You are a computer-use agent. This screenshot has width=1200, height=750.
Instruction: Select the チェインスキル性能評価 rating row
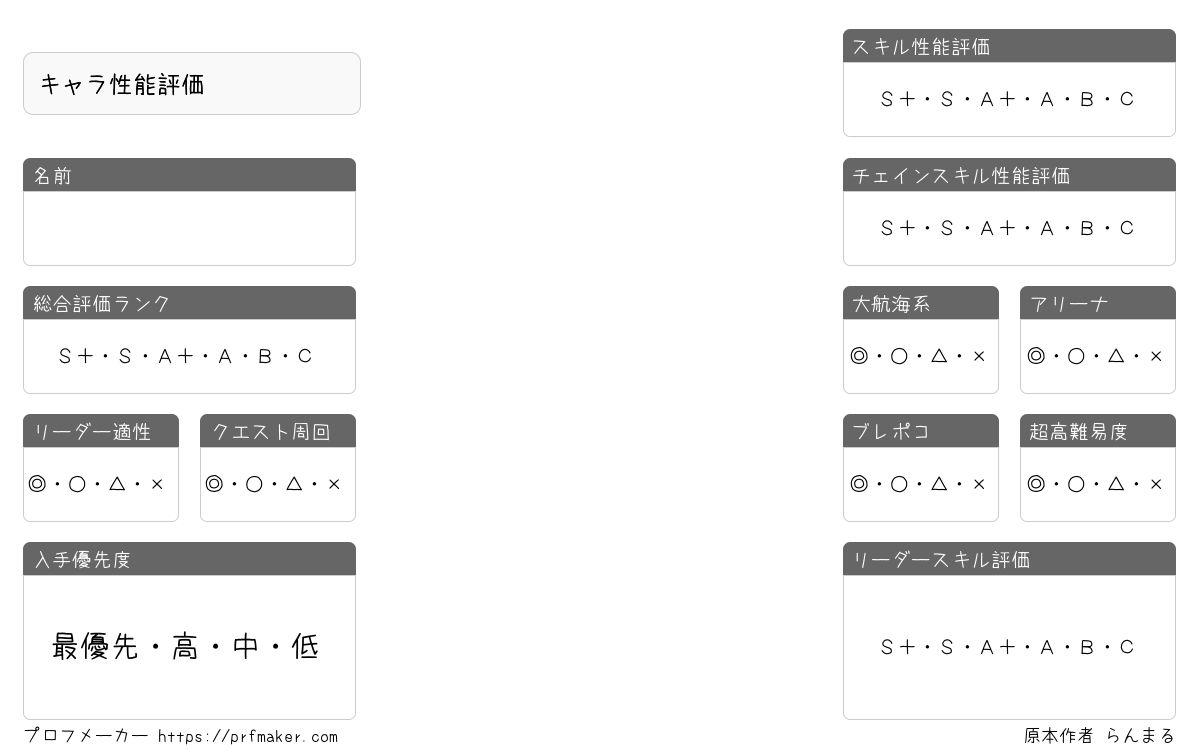[x=1008, y=228]
